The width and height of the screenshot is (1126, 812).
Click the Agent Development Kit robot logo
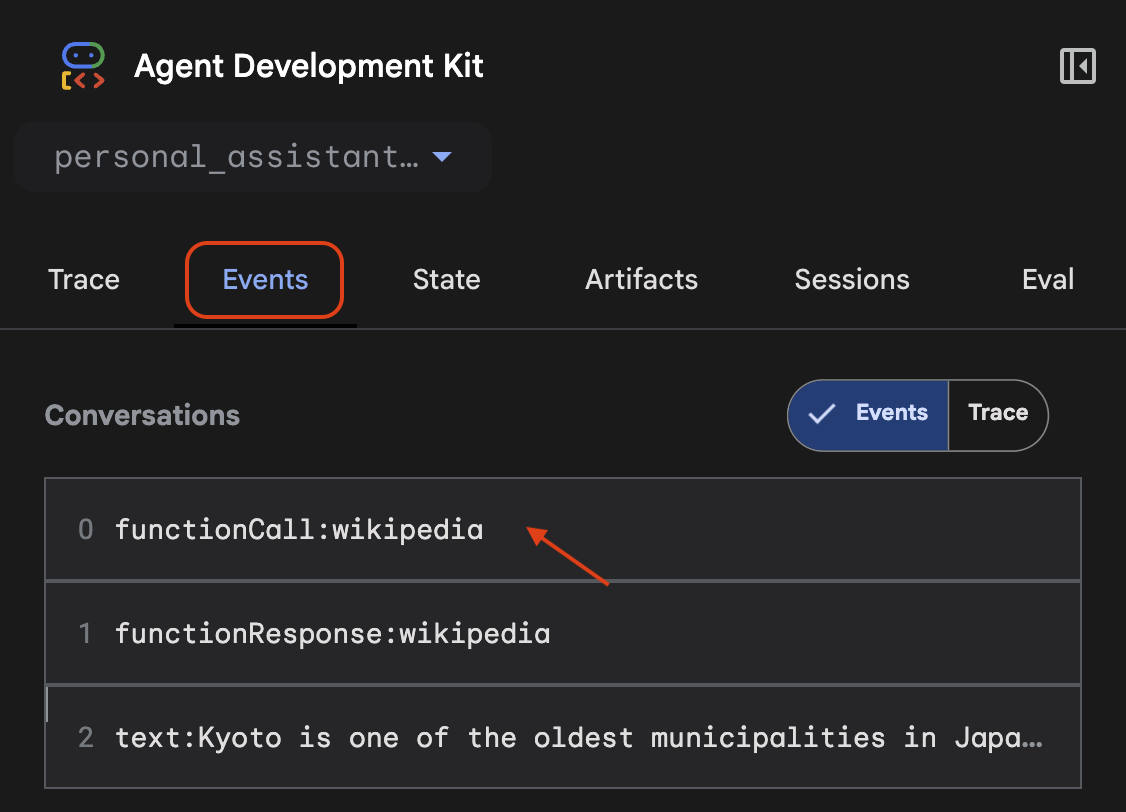81,65
